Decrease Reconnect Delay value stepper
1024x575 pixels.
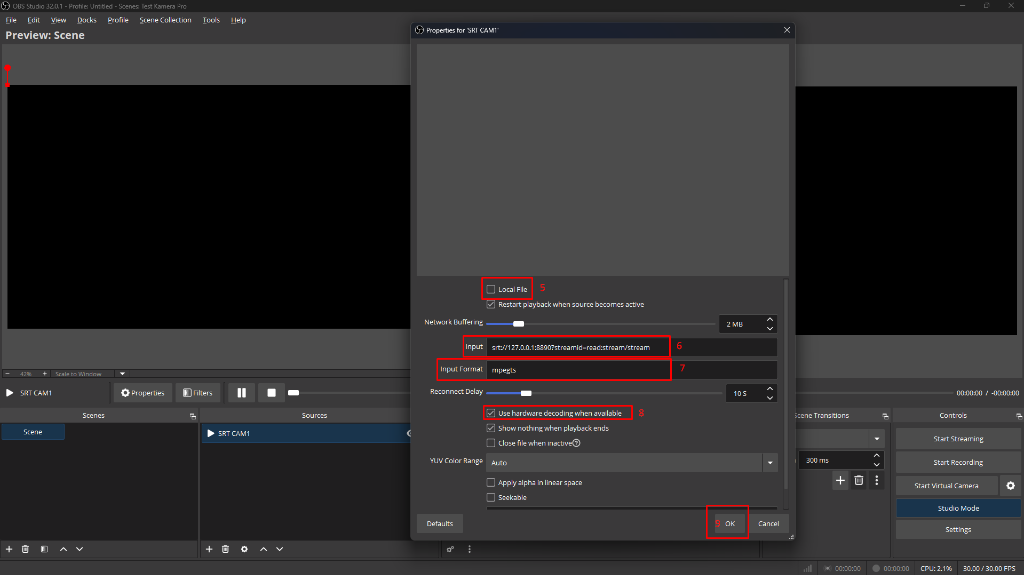[x=770, y=397]
